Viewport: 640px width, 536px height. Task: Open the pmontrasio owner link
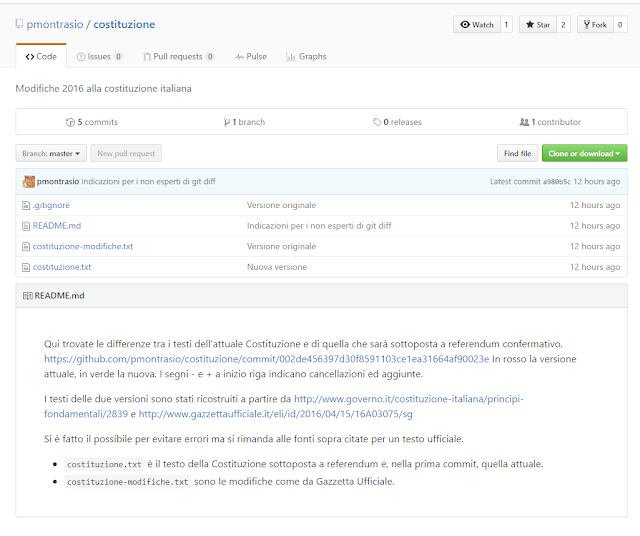[x=55, y=24]
